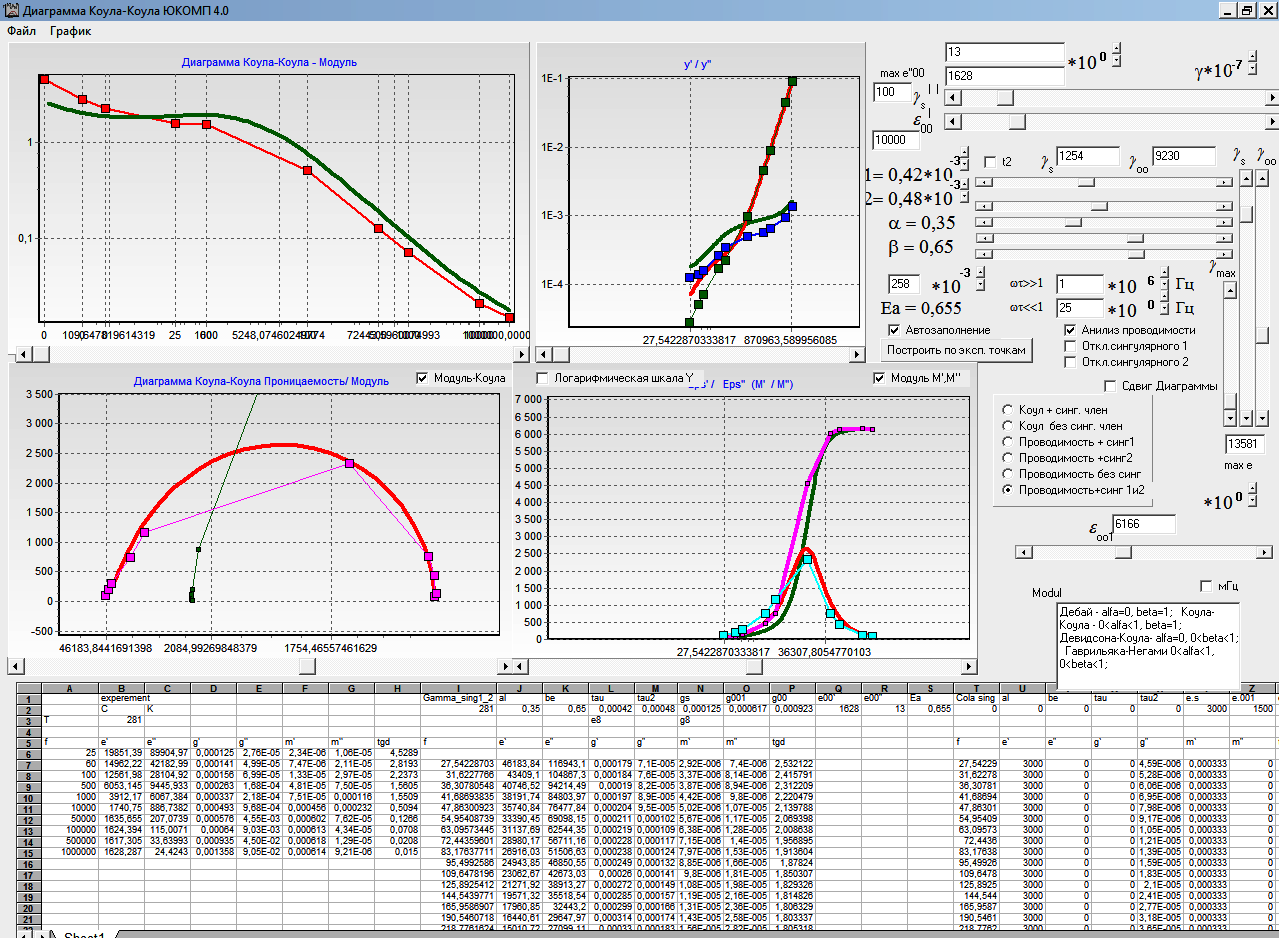Toggle the Модуль M',M'' checkbox
This screenshot has height=938, width=1282.
point(880,378)
